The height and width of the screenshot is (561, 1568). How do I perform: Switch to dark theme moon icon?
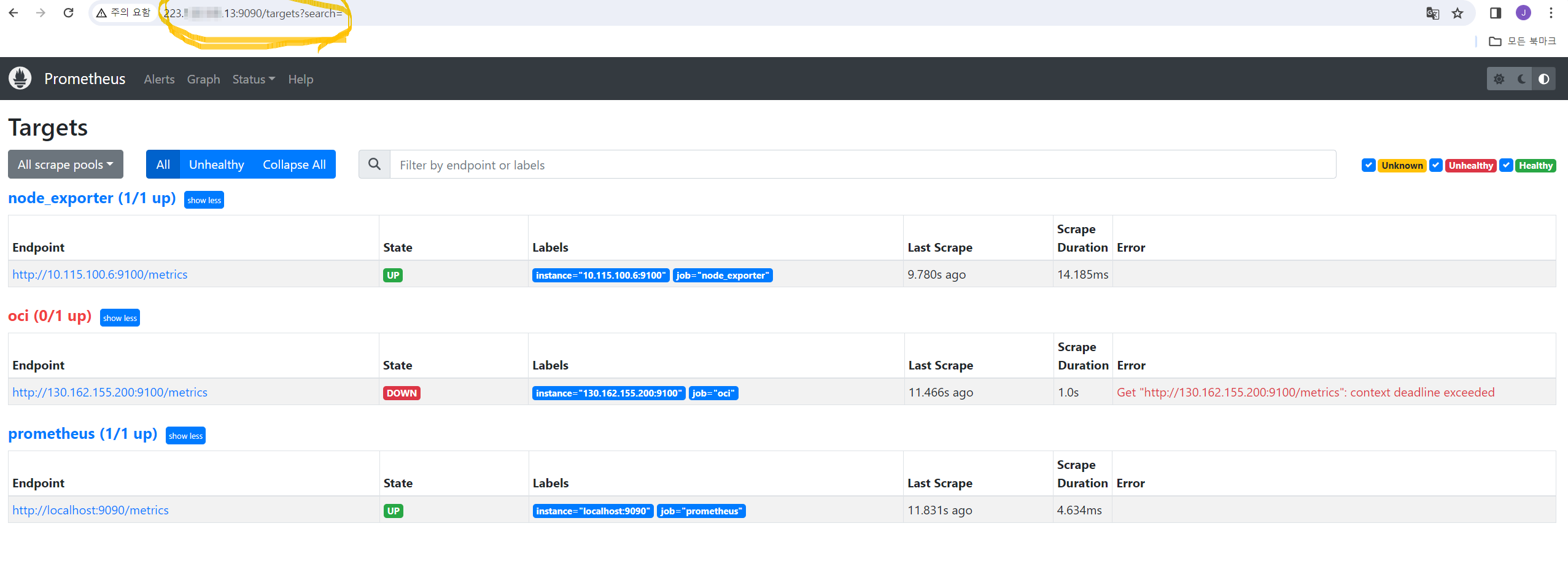(x=1521, y=79)
